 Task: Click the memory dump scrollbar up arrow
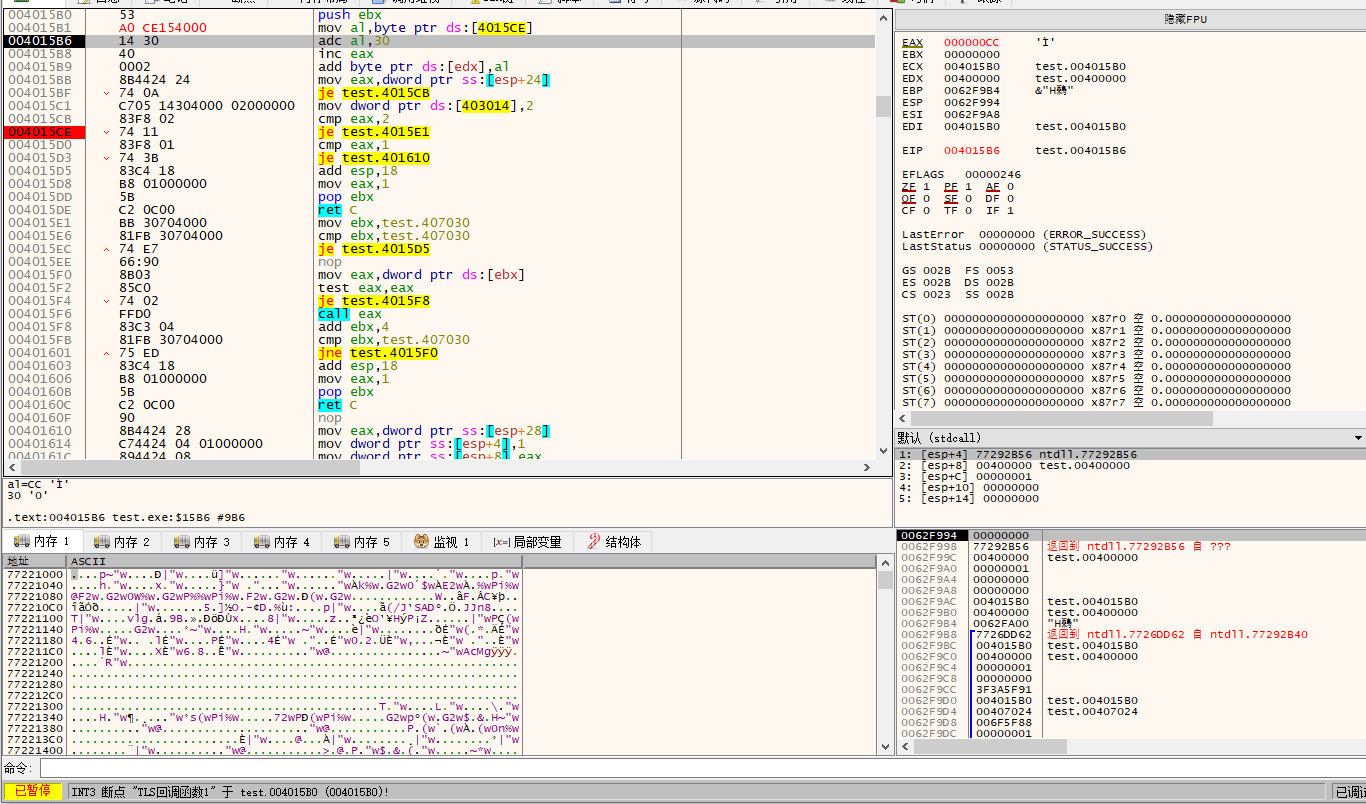884,562
